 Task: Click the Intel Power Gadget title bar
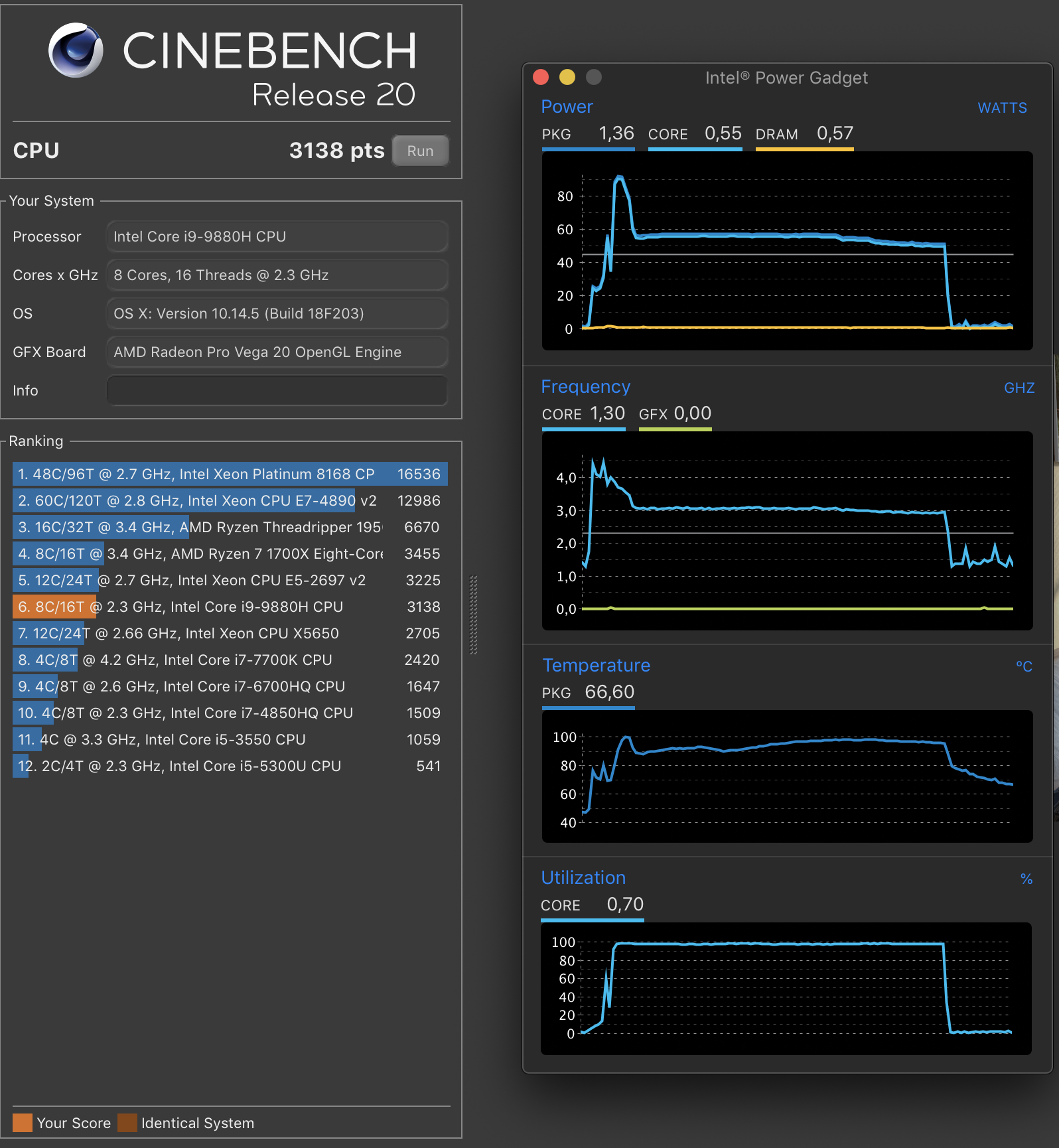pos(786,78)
